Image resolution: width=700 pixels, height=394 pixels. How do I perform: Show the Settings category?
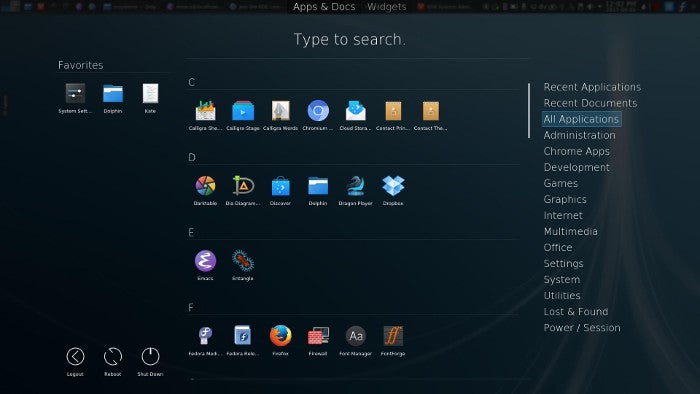[x=563, y=264]
